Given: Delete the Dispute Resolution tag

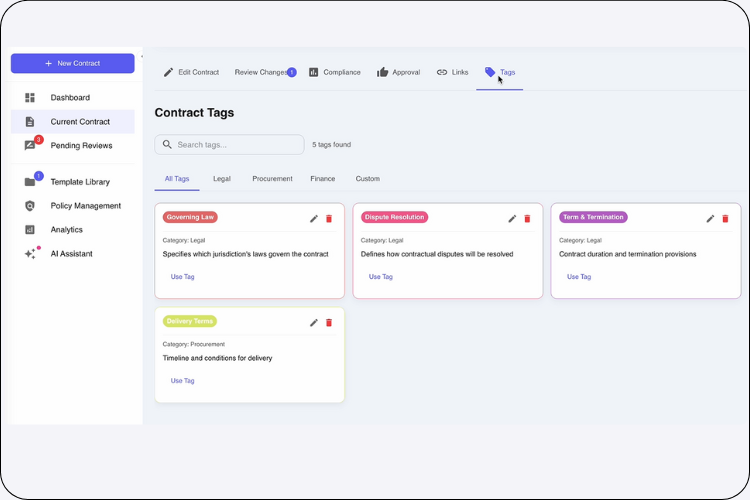Looking at the screenshot, I should pos(527,218).
